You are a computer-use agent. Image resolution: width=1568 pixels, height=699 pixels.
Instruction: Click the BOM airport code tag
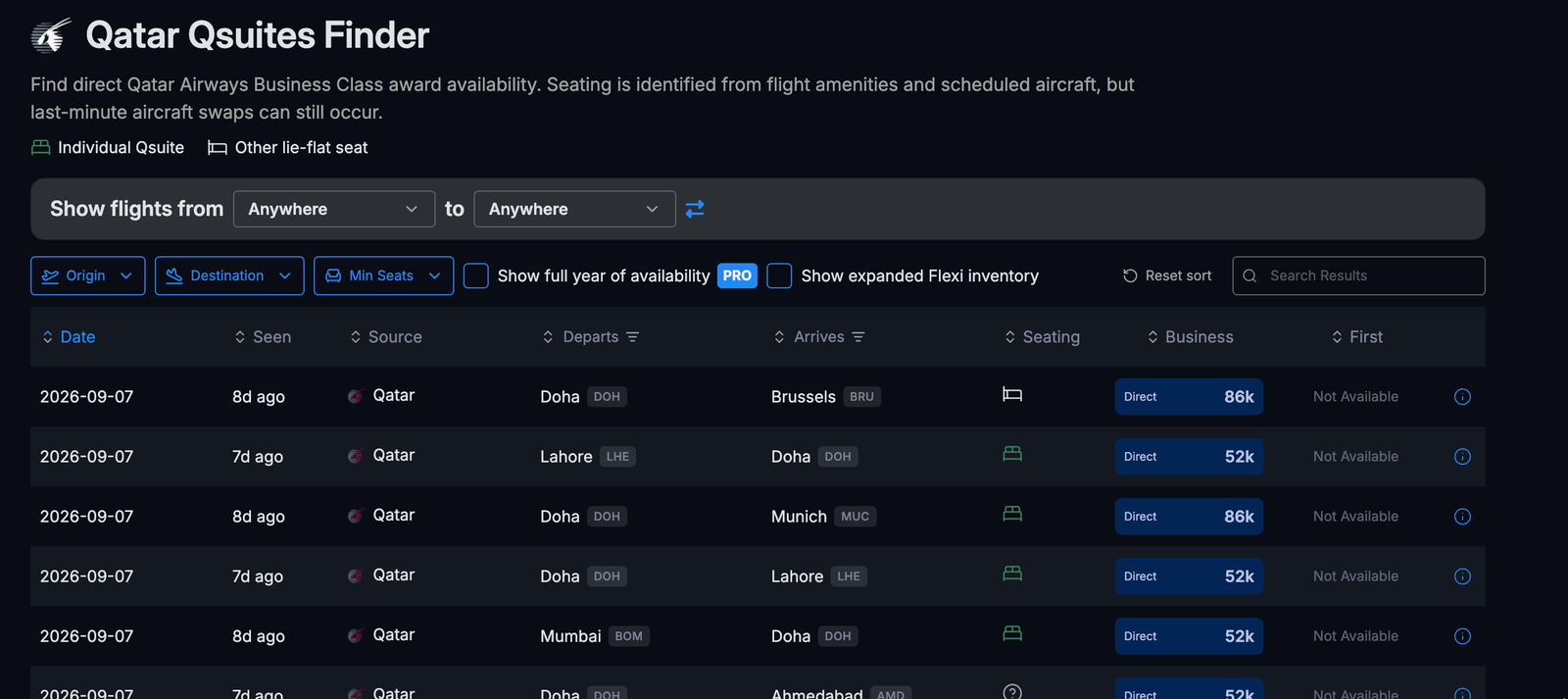tap(629, 636)
